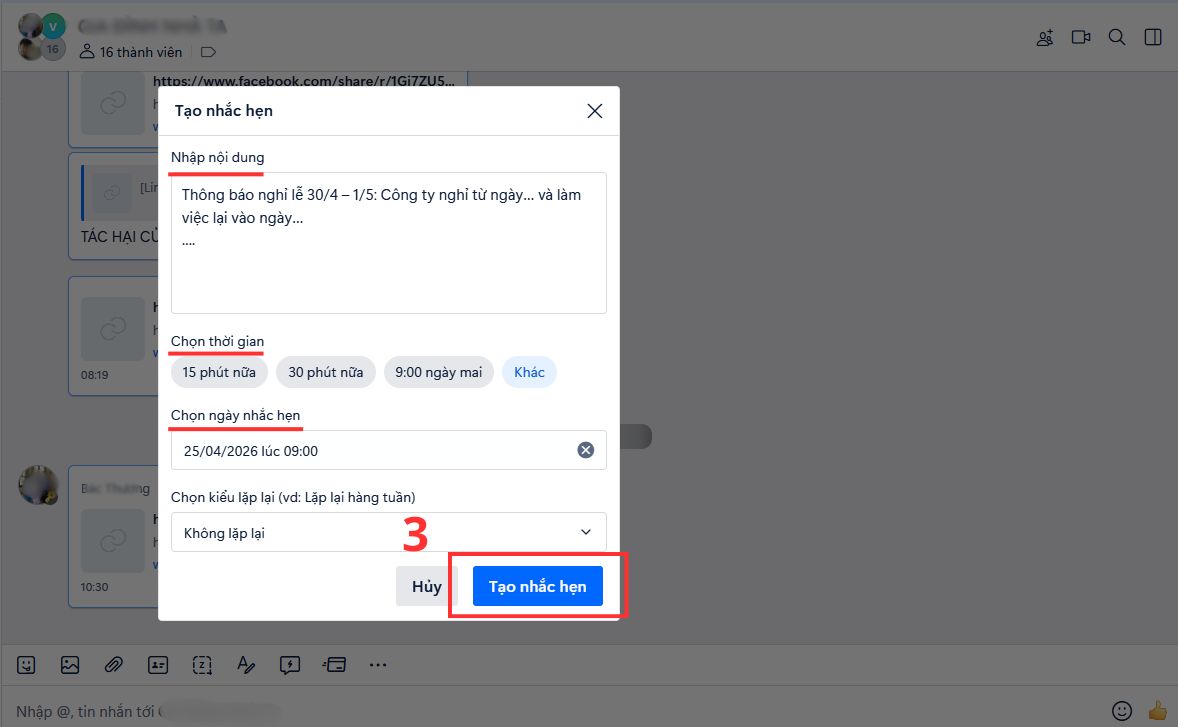Clear the reminder date field
Screen dimensions: 1178x727
coord(586,450)
